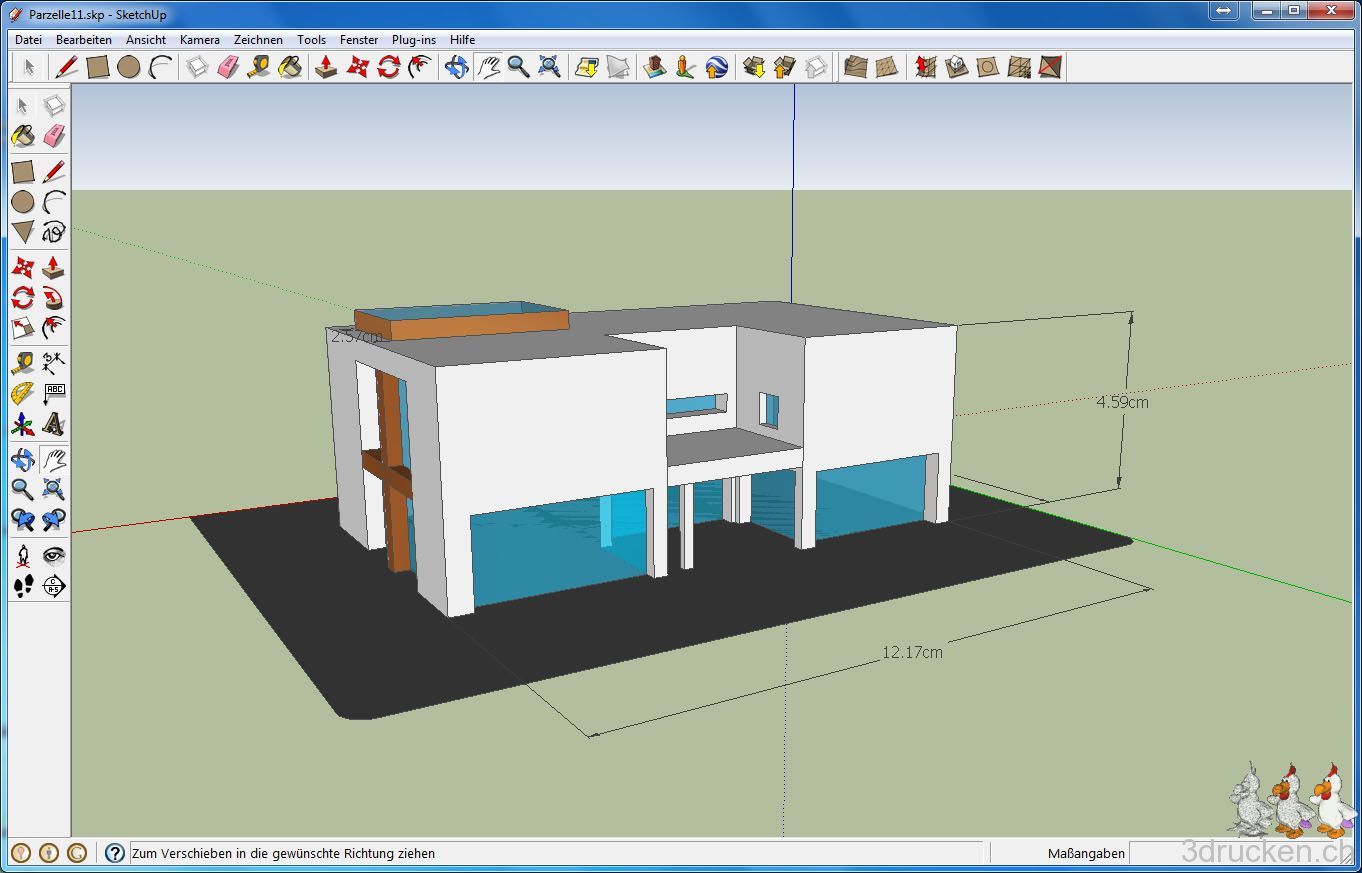
Task: Click the 3D Text tool icon
Action: (x=54, y=424)
